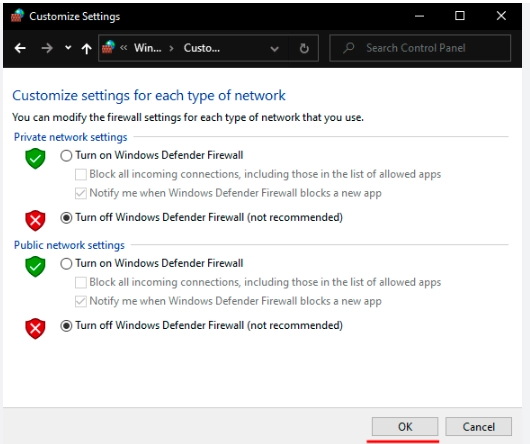Image resolution: width=530 pixels, height=444 pixels.
Task: Click the green shield icon under private network
Action: (35, 158)
